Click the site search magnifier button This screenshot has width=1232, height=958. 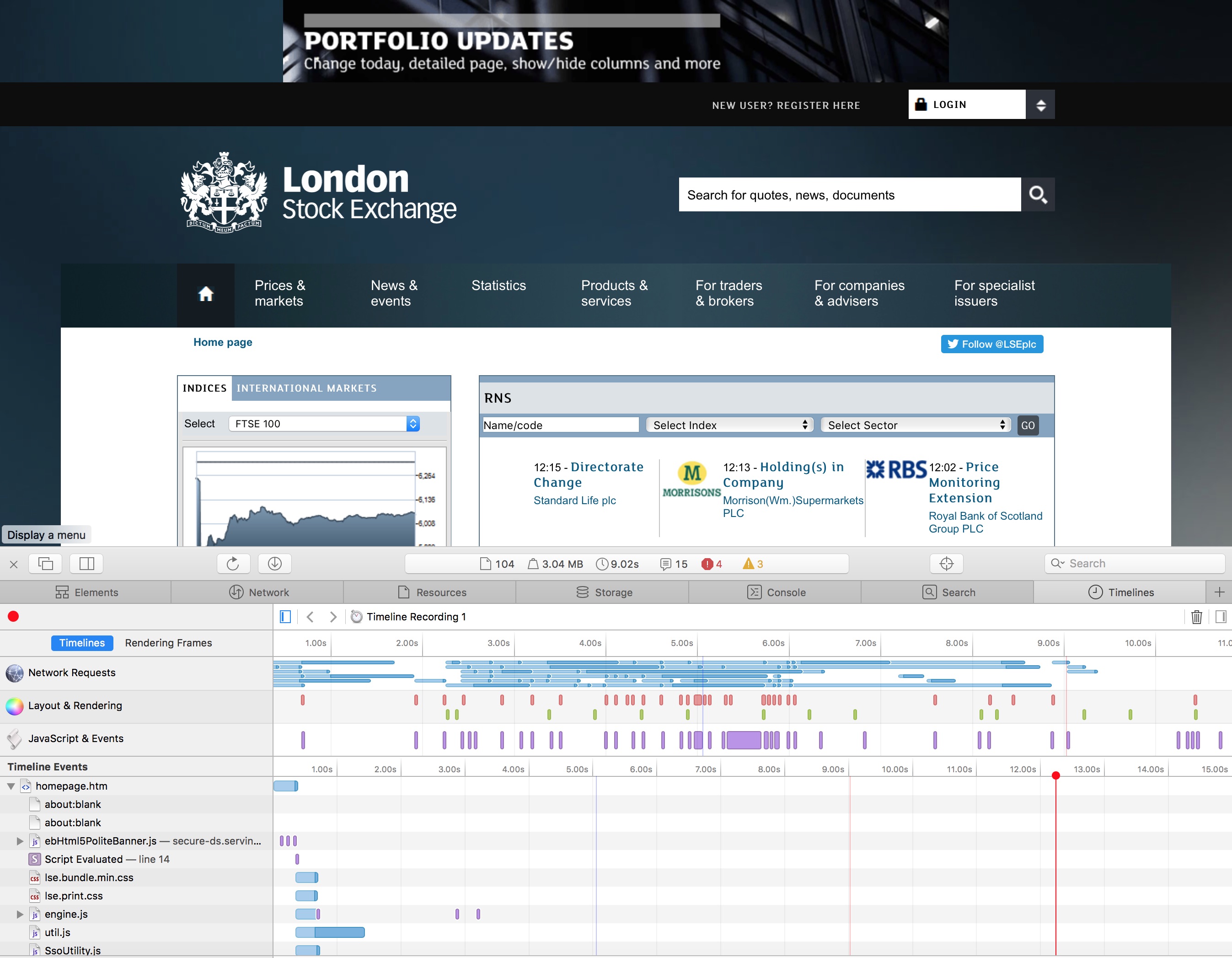coord(1038,194)
